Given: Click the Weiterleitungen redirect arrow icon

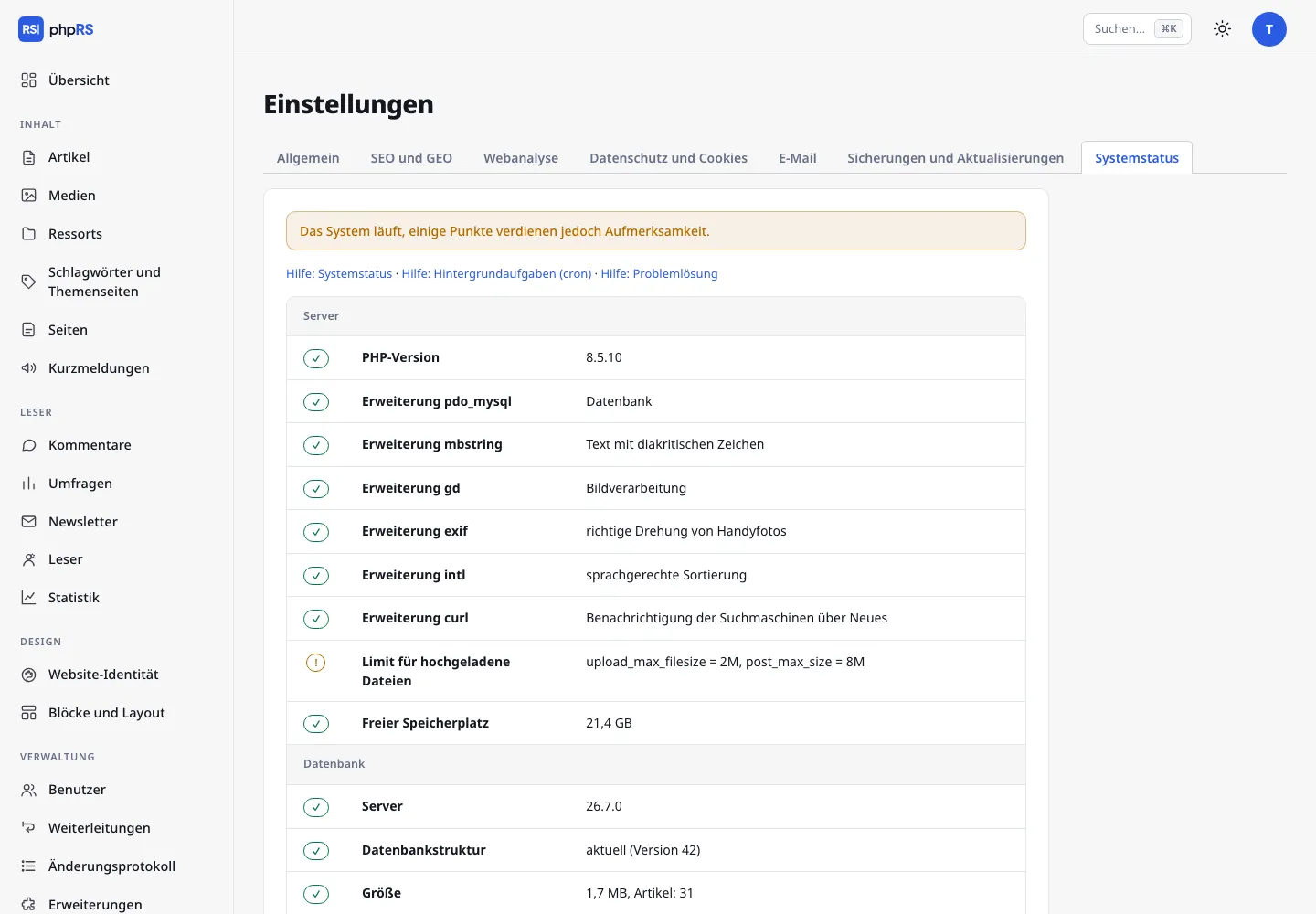Looking at the screenshot, I should pos(29,828).
